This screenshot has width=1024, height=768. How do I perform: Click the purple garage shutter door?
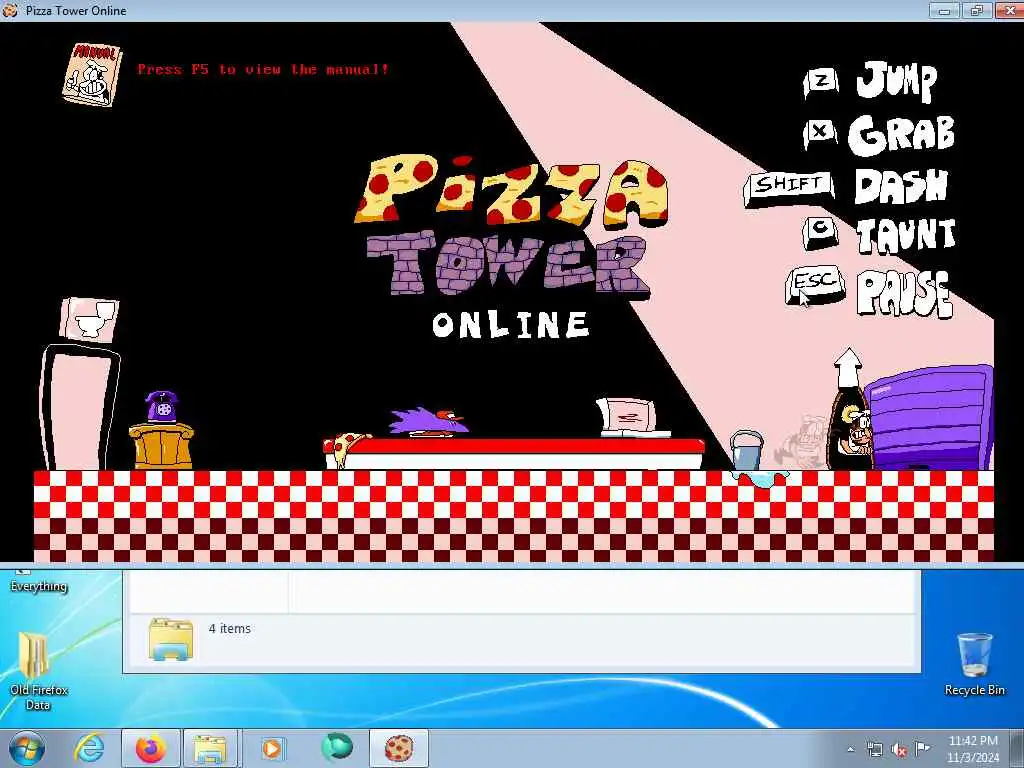pos(930,417)
